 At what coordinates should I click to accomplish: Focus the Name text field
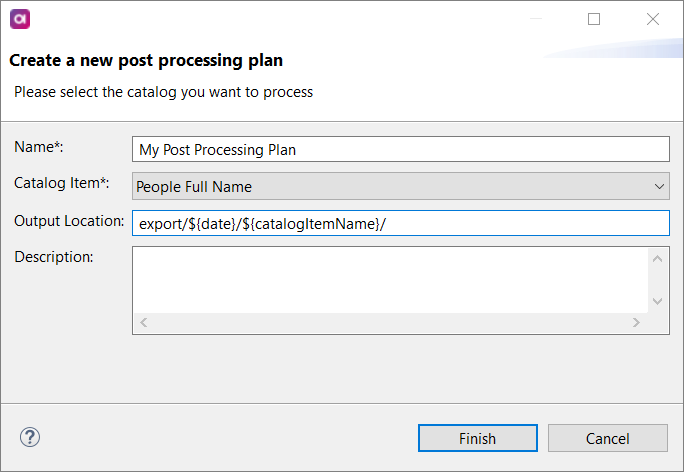point(400,149)
